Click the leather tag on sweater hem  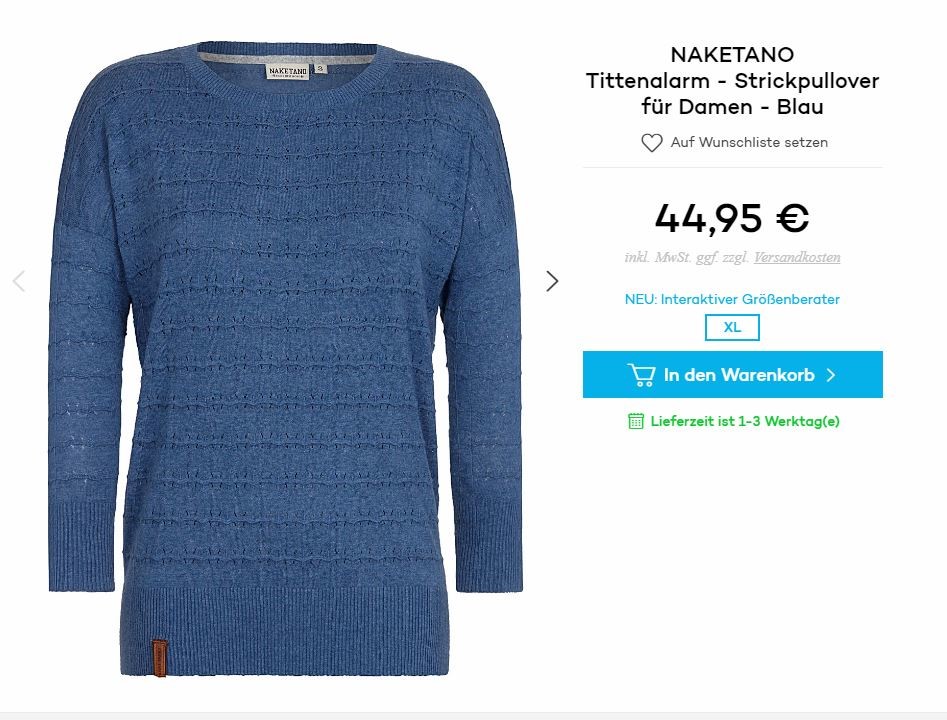click(x=159, y=658)
